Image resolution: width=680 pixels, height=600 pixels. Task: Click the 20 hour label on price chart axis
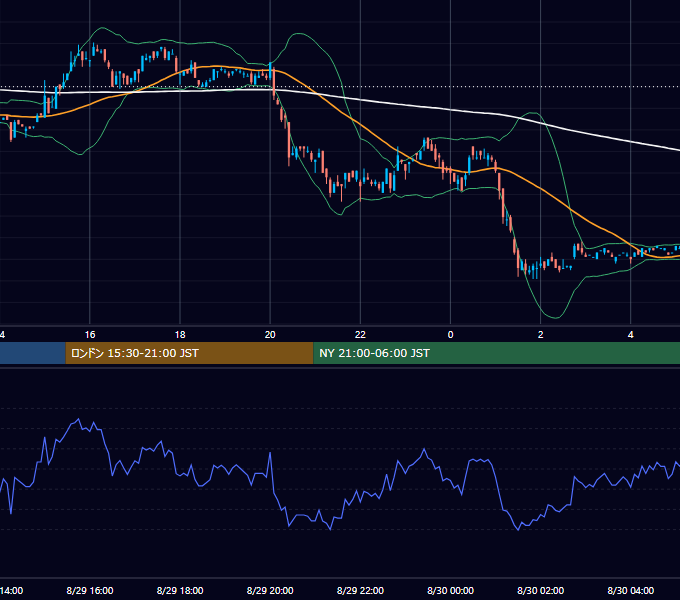point(270,335)
